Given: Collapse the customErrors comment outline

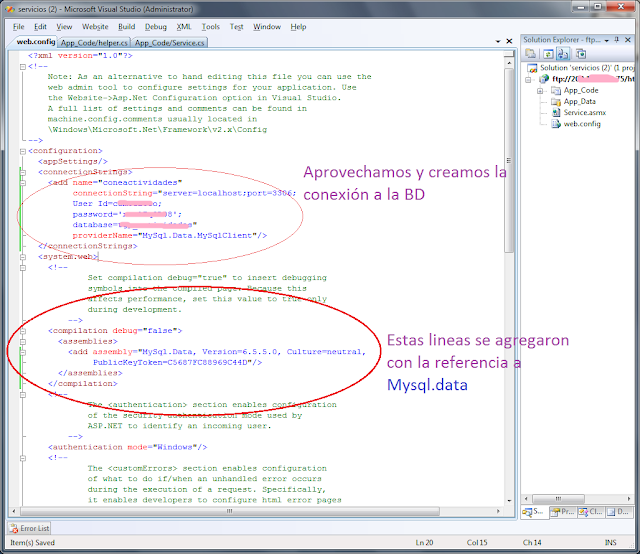Looking at the screenshot, I should [x=23, y=458].
